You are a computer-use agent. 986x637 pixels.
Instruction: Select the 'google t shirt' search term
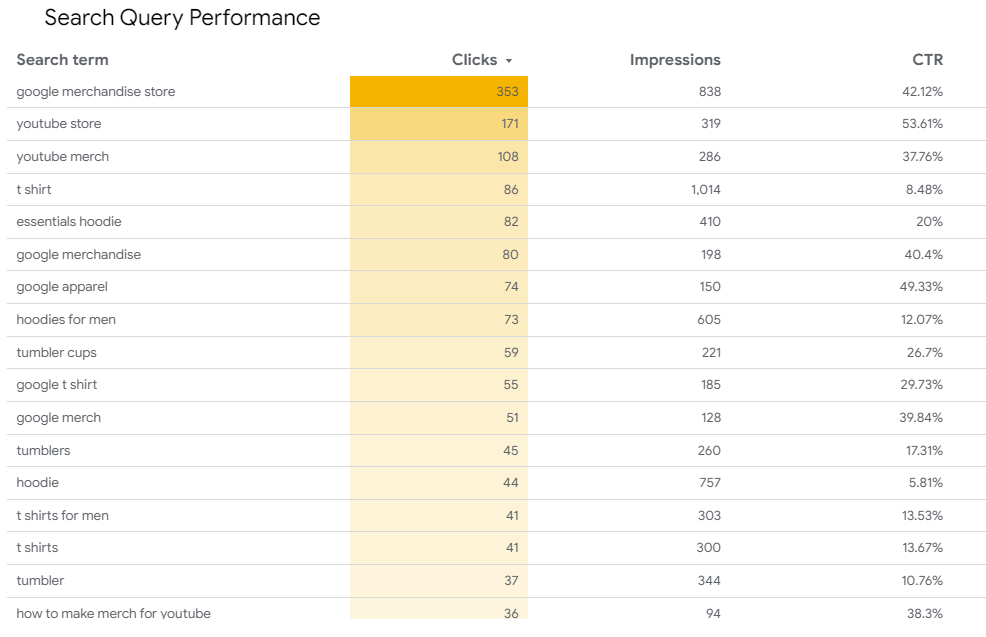57,385
